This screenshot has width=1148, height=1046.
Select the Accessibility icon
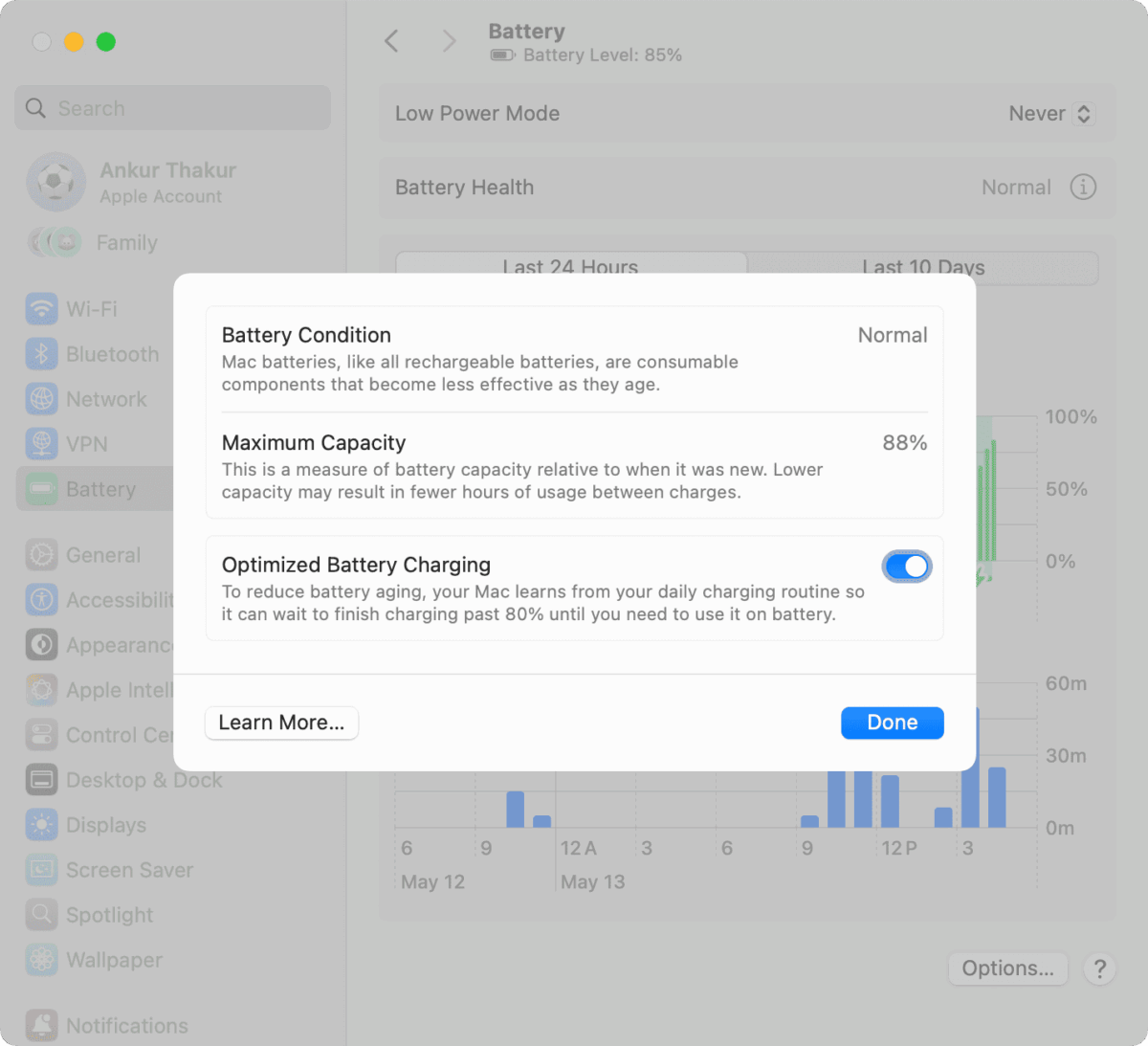click(x=42, y=600)
